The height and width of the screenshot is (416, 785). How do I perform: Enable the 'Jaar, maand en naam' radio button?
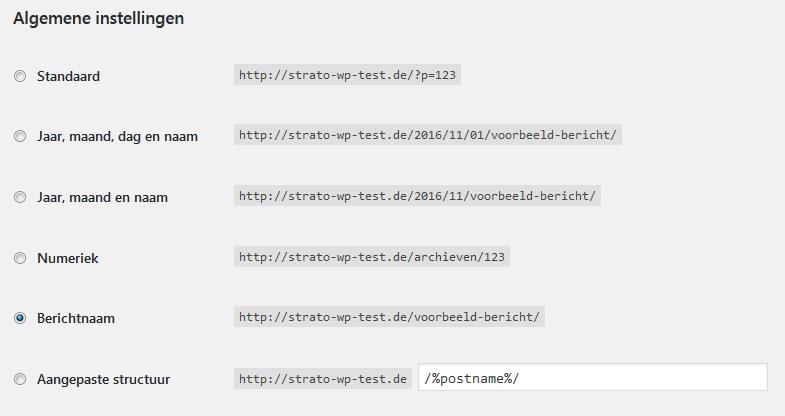pos(20,198)
